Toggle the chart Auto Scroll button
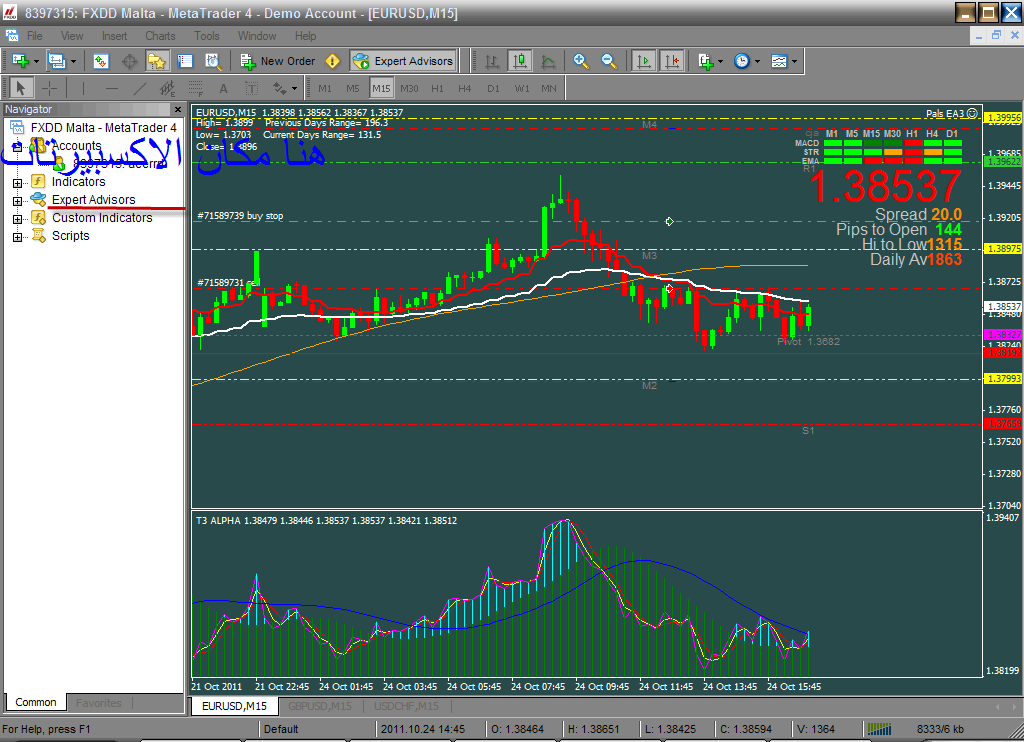This screenshot has height=742, width=1024. [643, 61]
